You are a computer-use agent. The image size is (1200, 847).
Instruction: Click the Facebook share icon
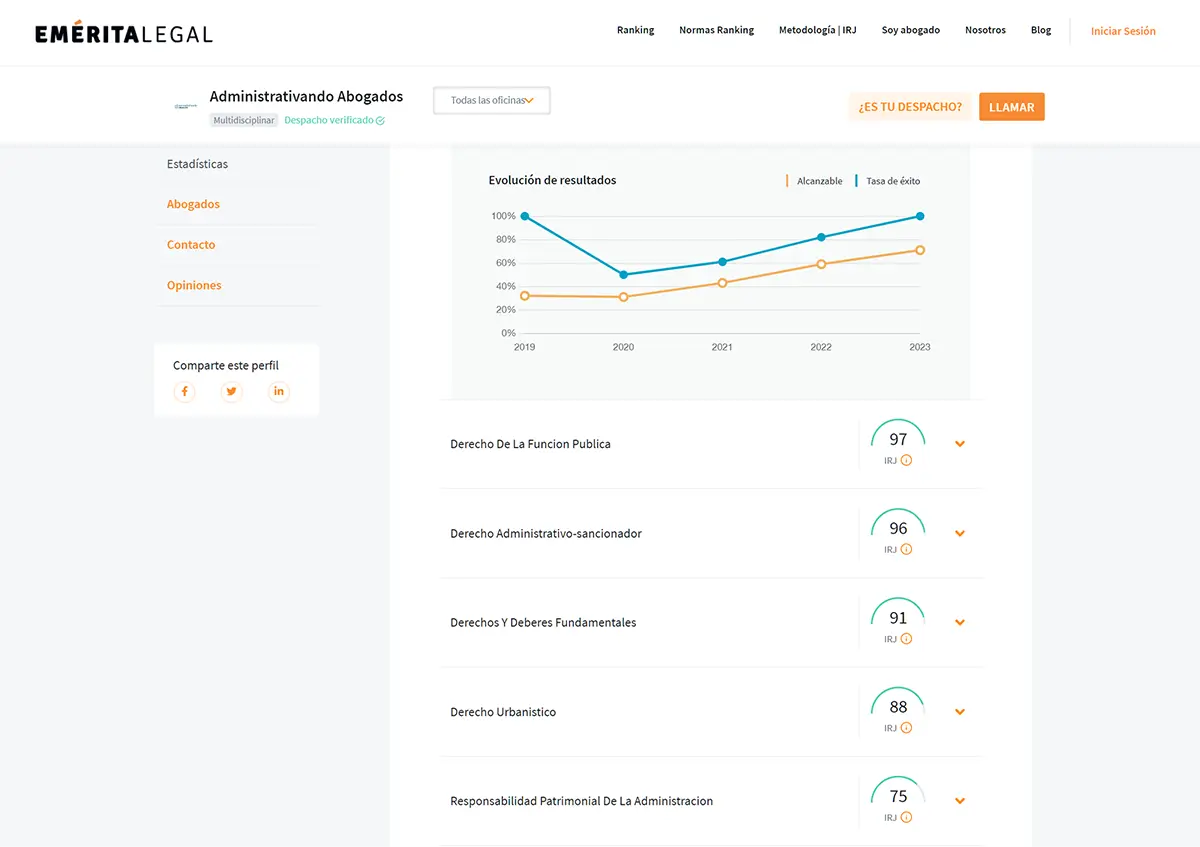tap(185, 392)
